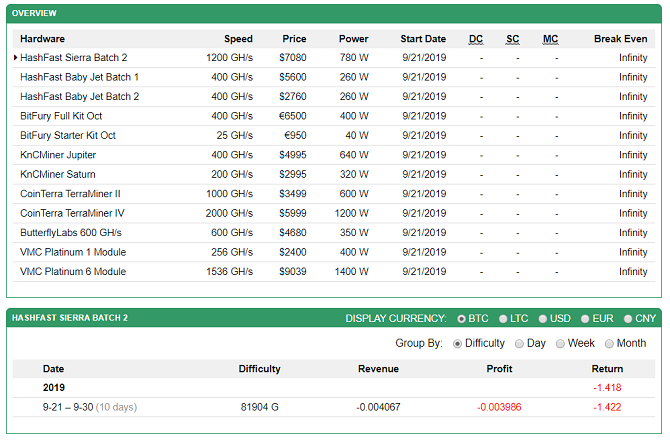Select the HashFast Baby Jet Batch 2 row
Viewport: 670px width, 442px height.
(334, 97)
